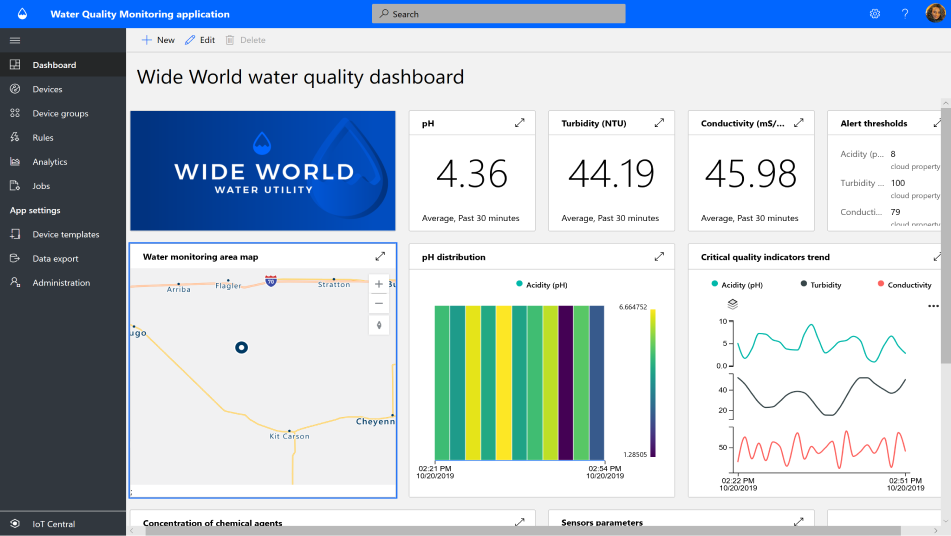
Task: Toggle the Turbidity series in trend legend
Action: [x=819, y=285]
